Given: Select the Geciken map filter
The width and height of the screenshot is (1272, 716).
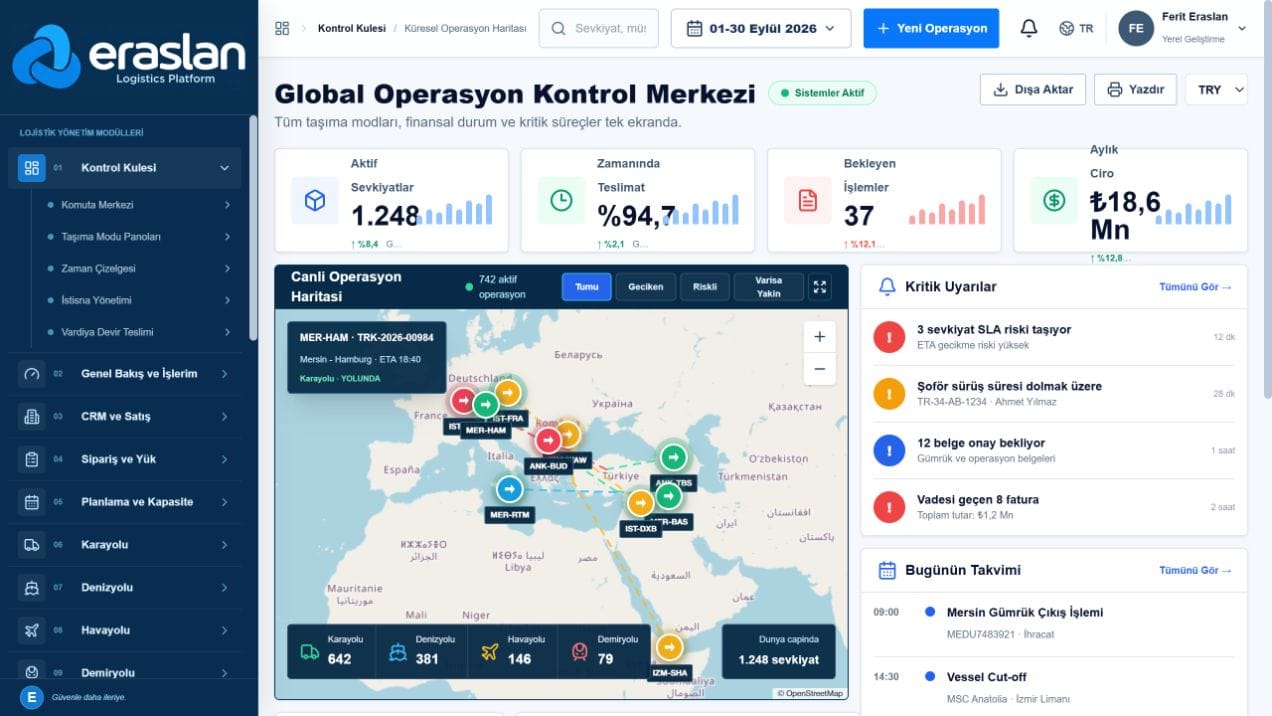Looking at the screenshot, I should pyautogui.click(x=646, y=287).
